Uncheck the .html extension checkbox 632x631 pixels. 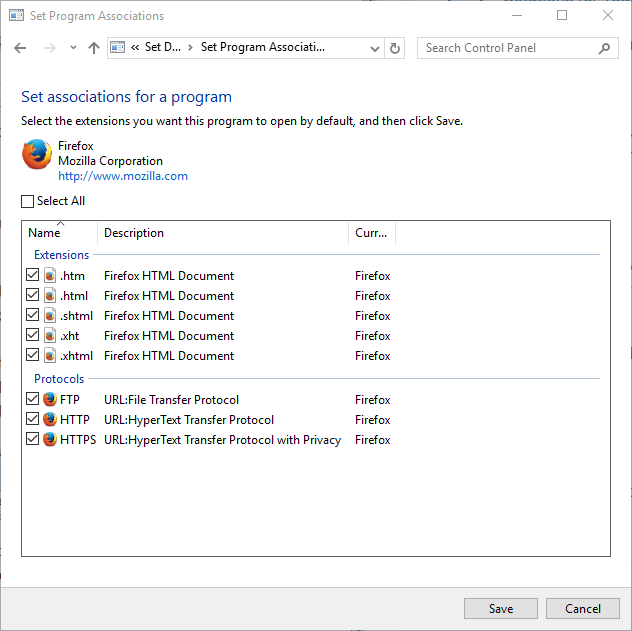(x=32, y=295)
